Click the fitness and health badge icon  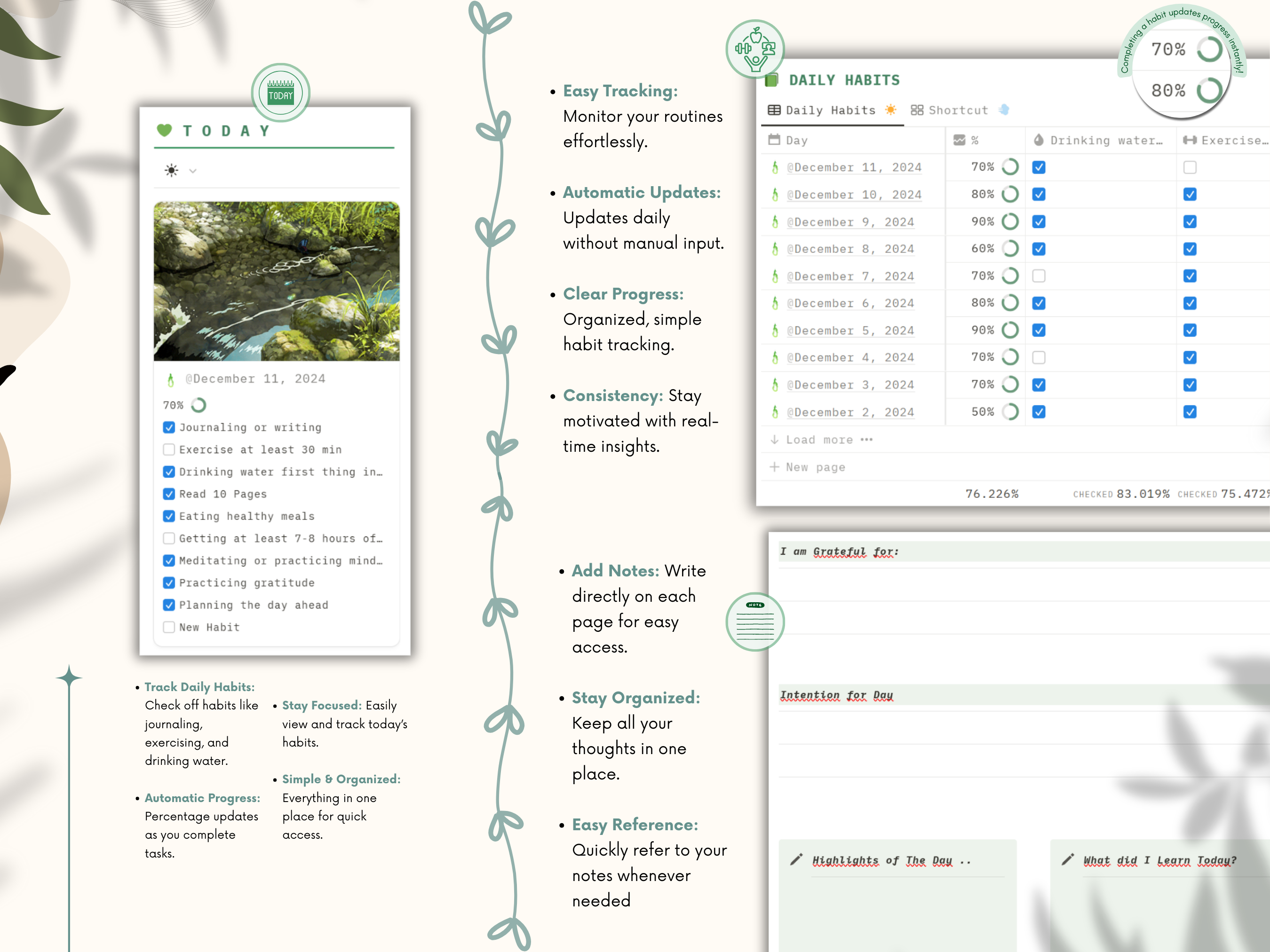[755, 49]
